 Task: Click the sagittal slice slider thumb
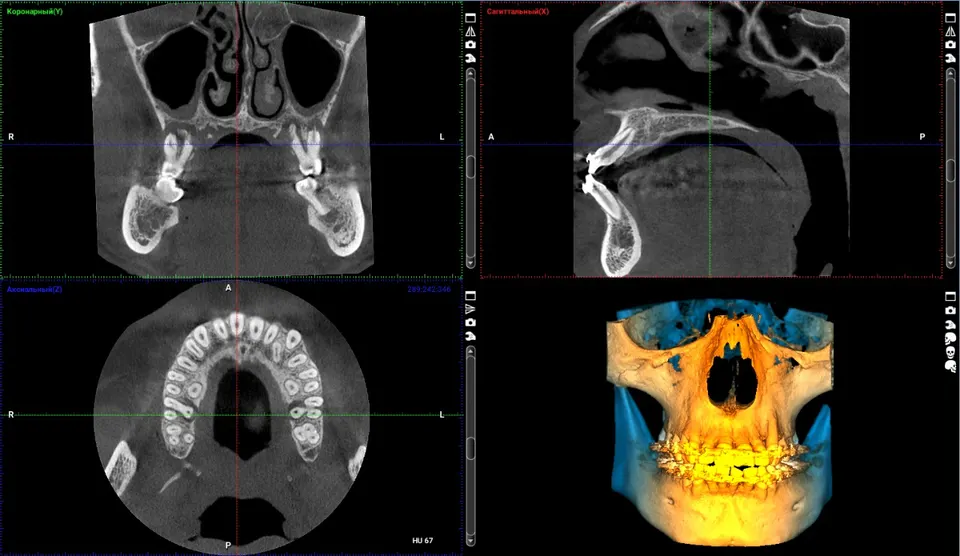tap(950, 170)
